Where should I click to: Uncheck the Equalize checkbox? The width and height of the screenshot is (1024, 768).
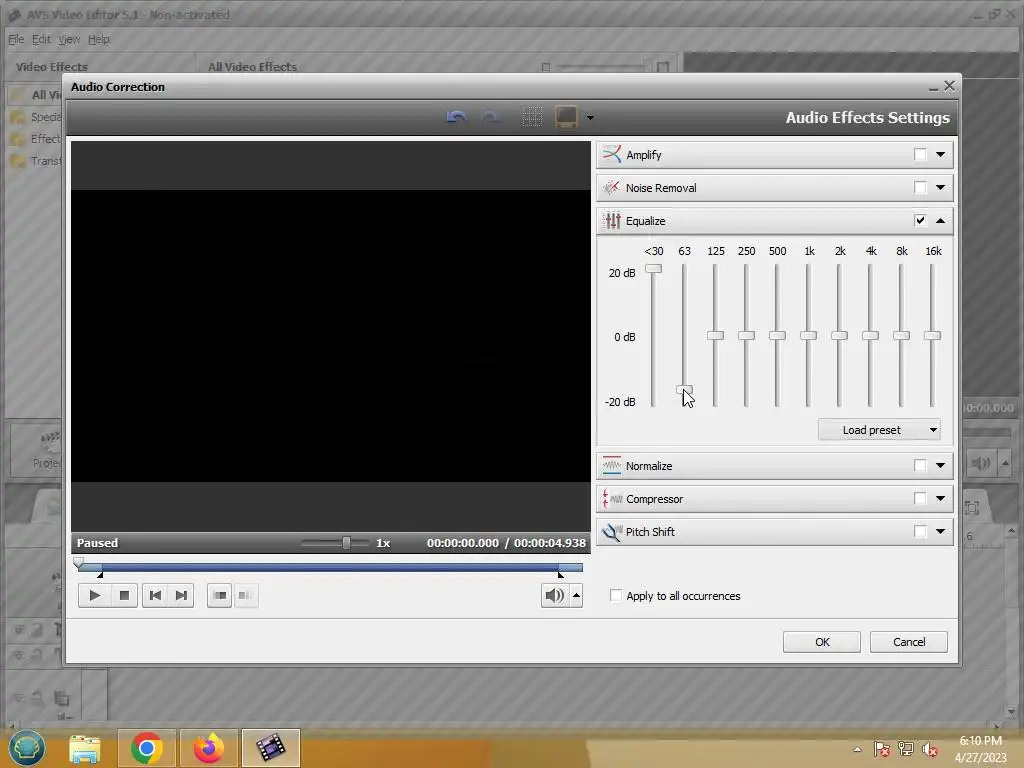click(920, 221)
